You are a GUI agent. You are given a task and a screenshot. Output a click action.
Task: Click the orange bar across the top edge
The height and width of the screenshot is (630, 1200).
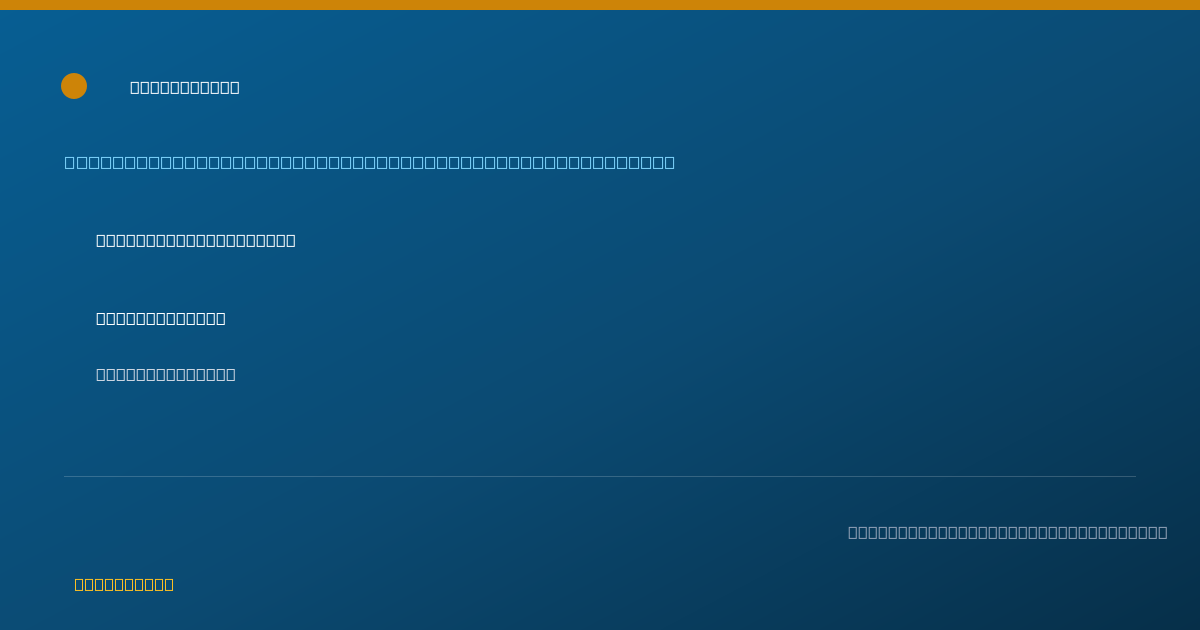pyautogui.click(x=600, y=5)
